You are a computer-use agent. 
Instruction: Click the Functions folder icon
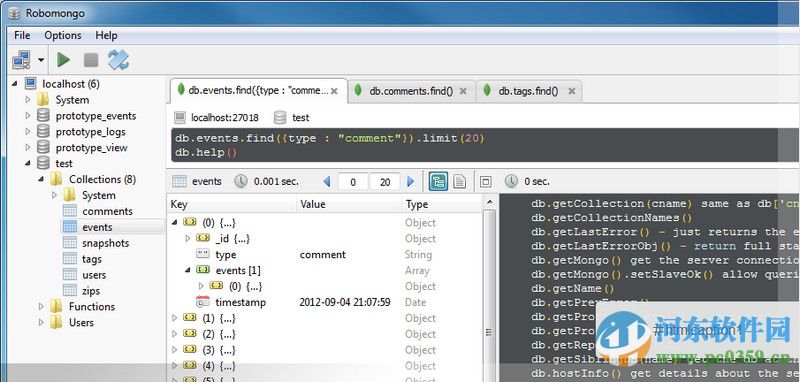(56, 307)
